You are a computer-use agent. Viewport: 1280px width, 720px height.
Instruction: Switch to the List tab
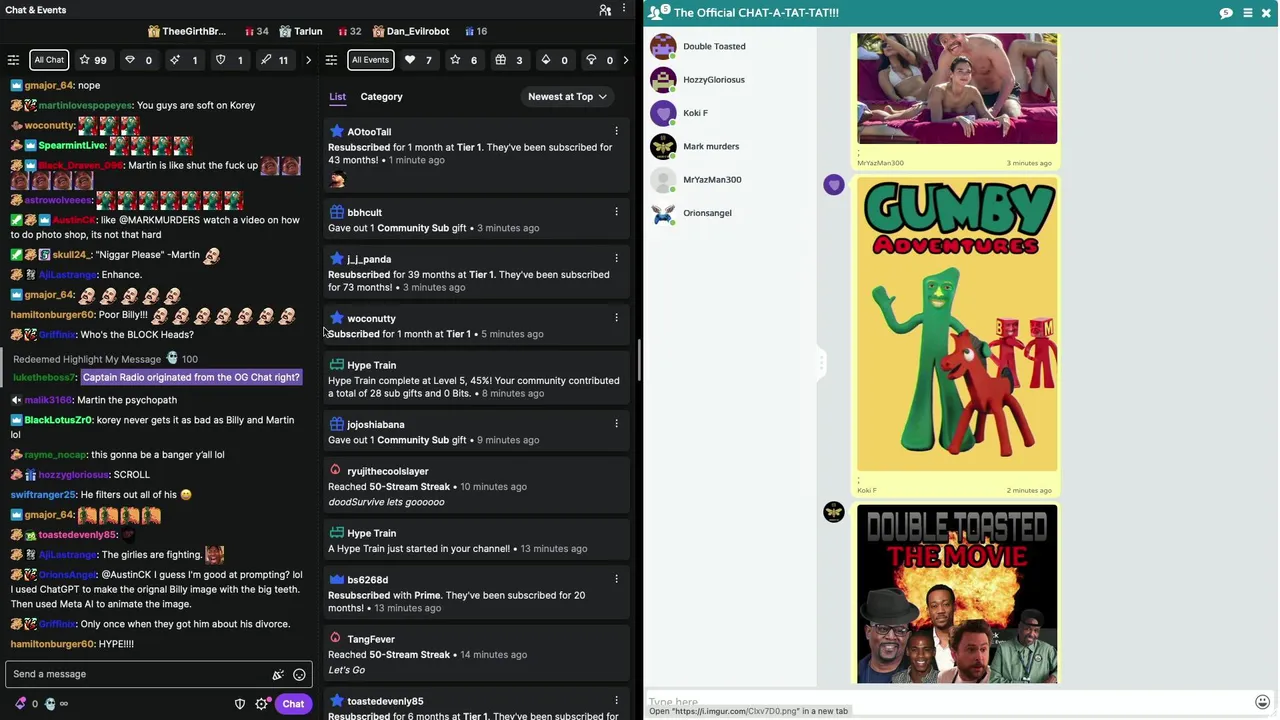(338, 97)
